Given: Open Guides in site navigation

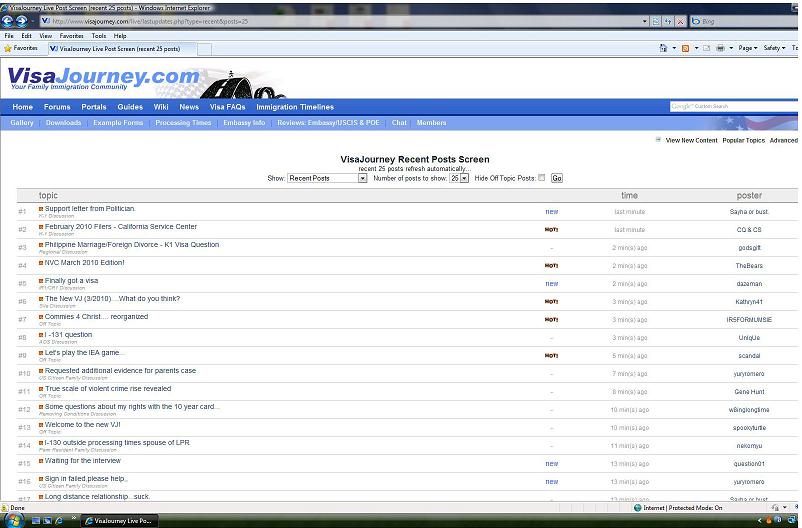Looking at the screenshot, I should point(130,107).
